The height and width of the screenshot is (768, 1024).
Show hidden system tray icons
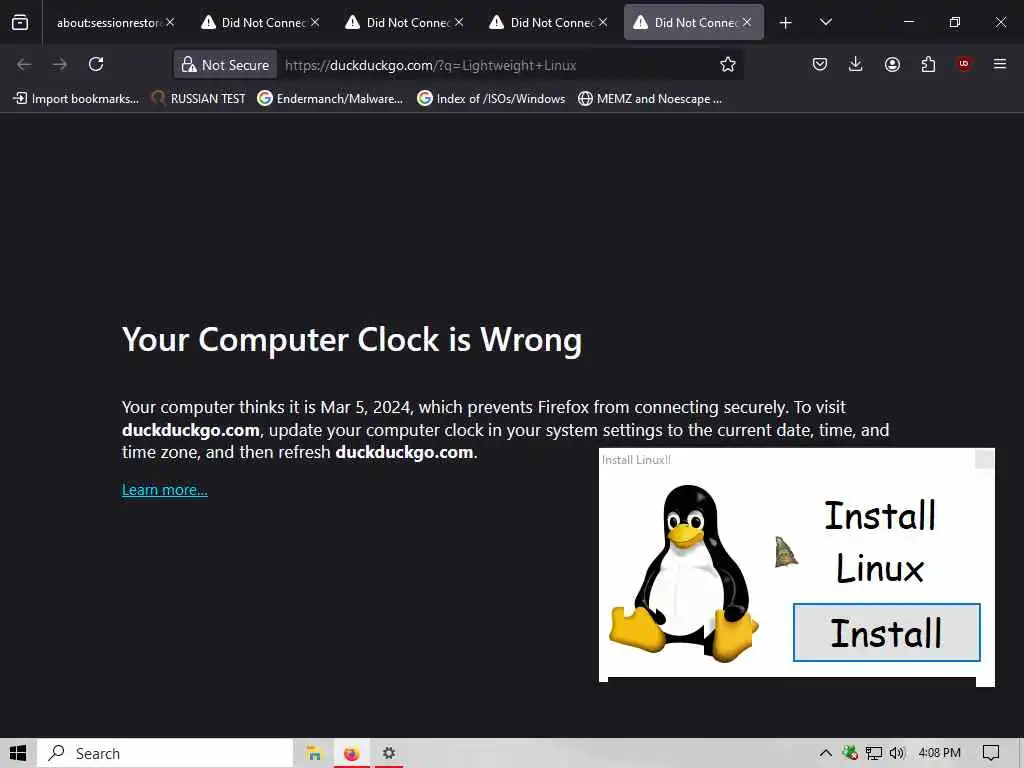pos(825,753)
